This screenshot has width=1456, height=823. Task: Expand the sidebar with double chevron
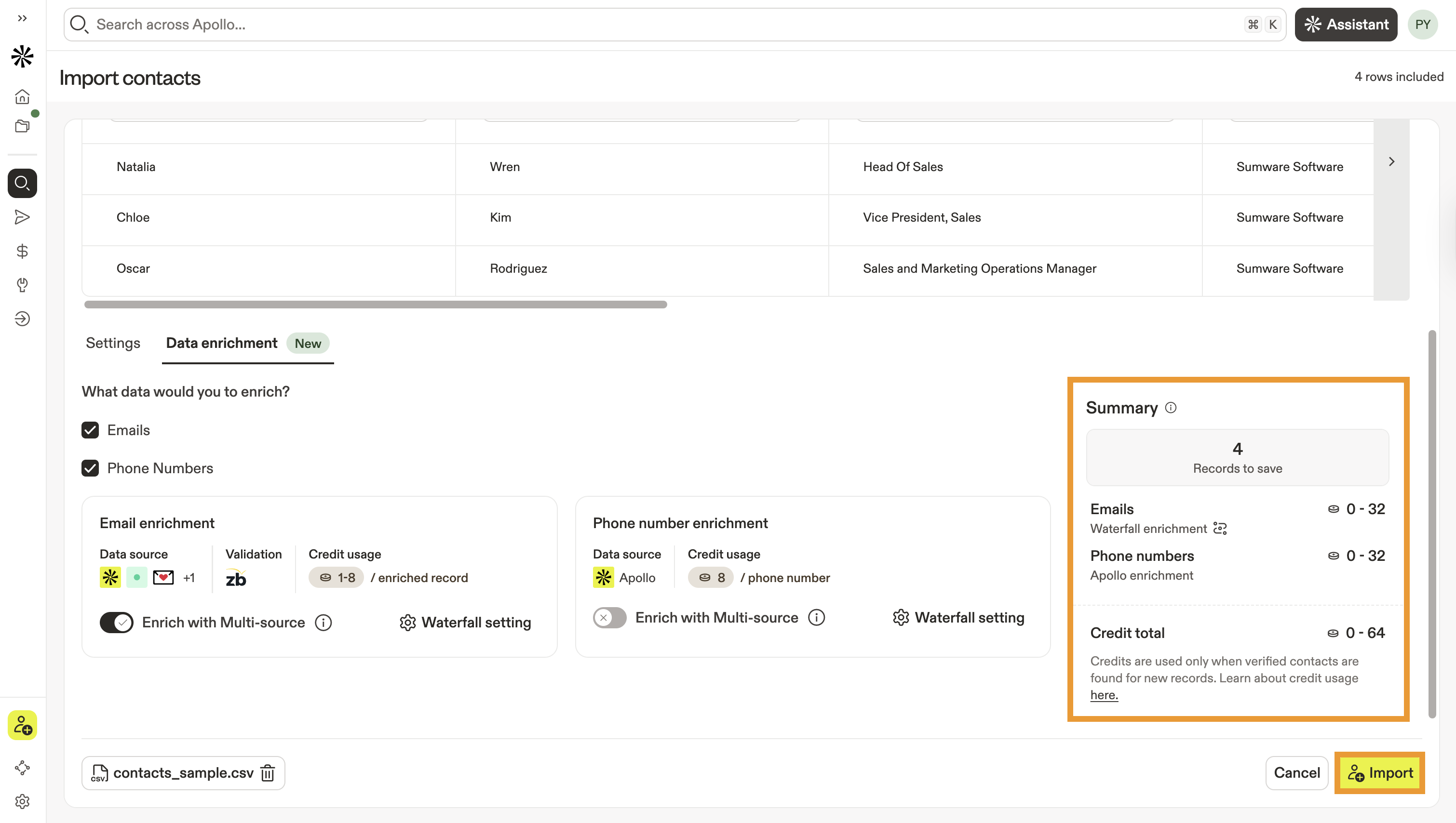22,18
